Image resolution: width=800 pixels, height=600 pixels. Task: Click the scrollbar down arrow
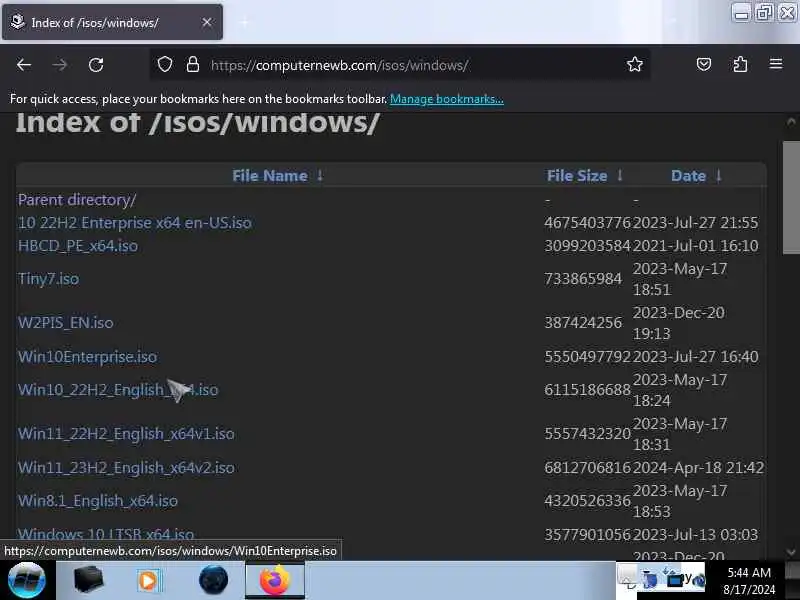pyautogui.click(x=791, y=552)
